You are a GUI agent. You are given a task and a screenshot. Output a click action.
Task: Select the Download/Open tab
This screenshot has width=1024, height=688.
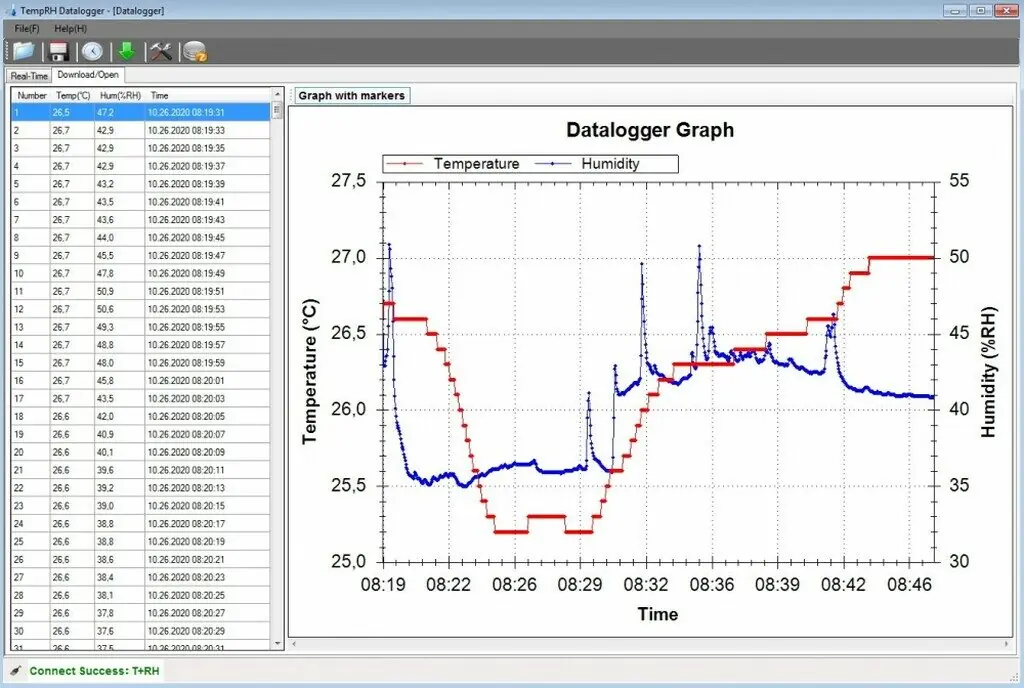(89, 75)
